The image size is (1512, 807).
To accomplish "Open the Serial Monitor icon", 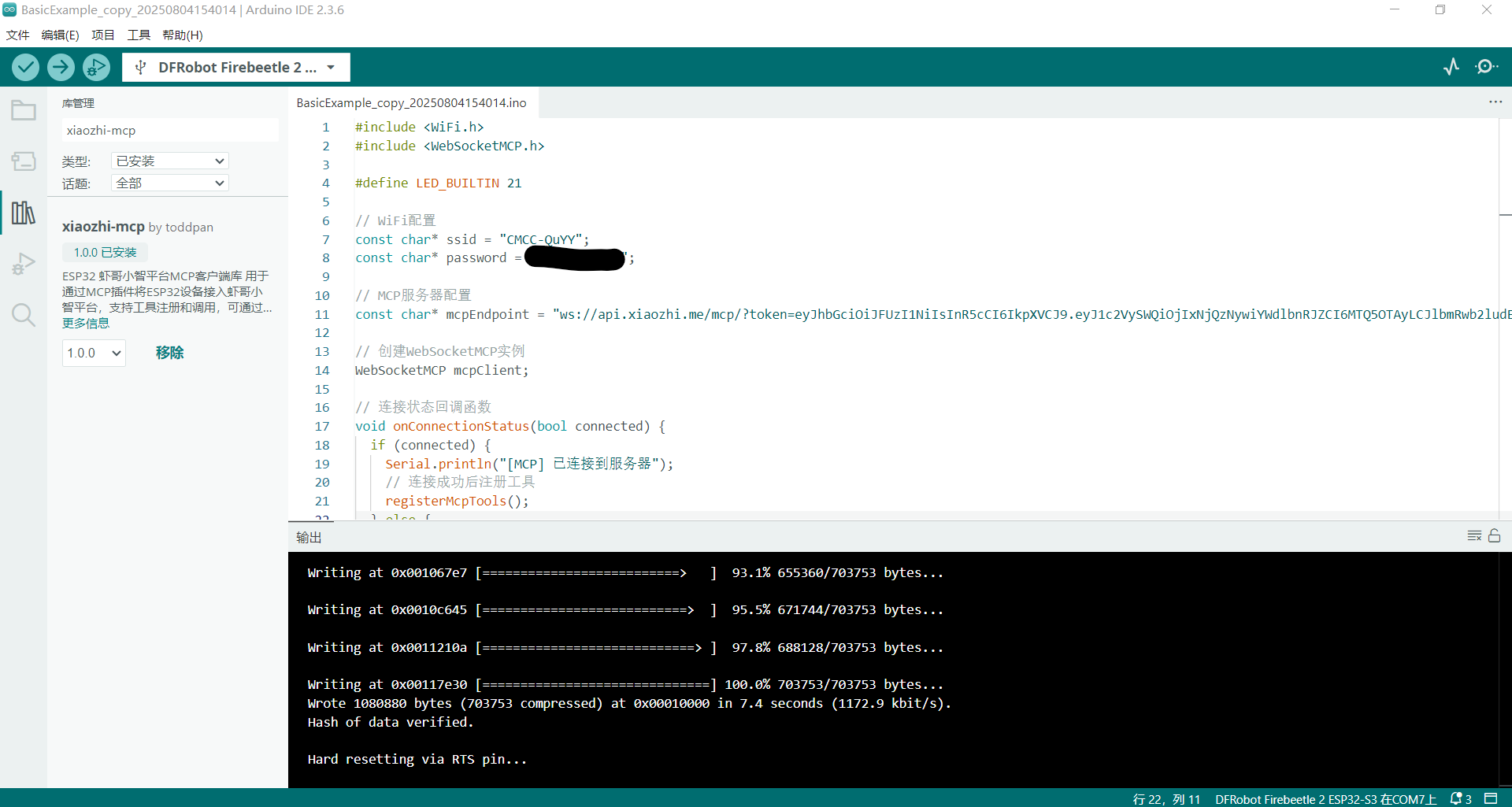I will [1486, 67].
